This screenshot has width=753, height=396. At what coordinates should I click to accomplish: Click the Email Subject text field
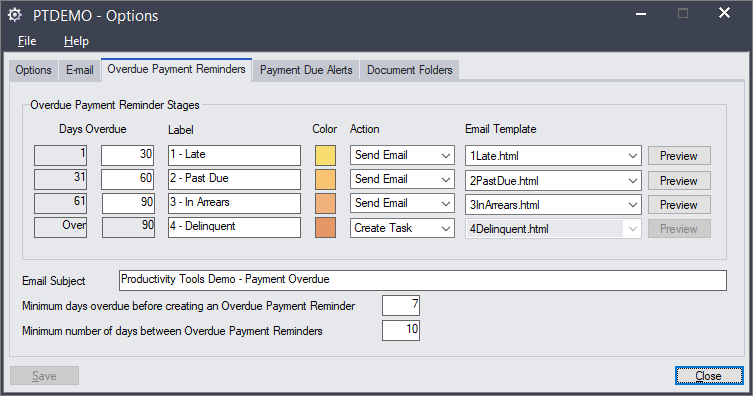423,280
